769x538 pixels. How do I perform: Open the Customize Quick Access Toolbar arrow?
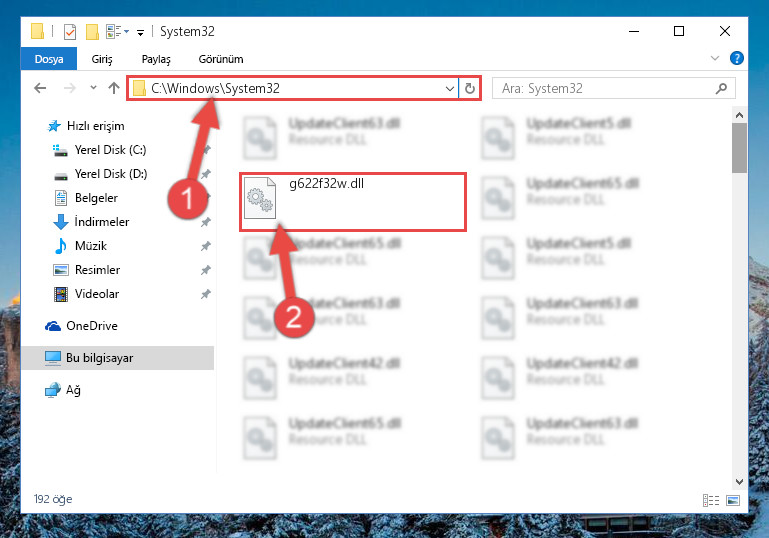[x=140, y=33]
